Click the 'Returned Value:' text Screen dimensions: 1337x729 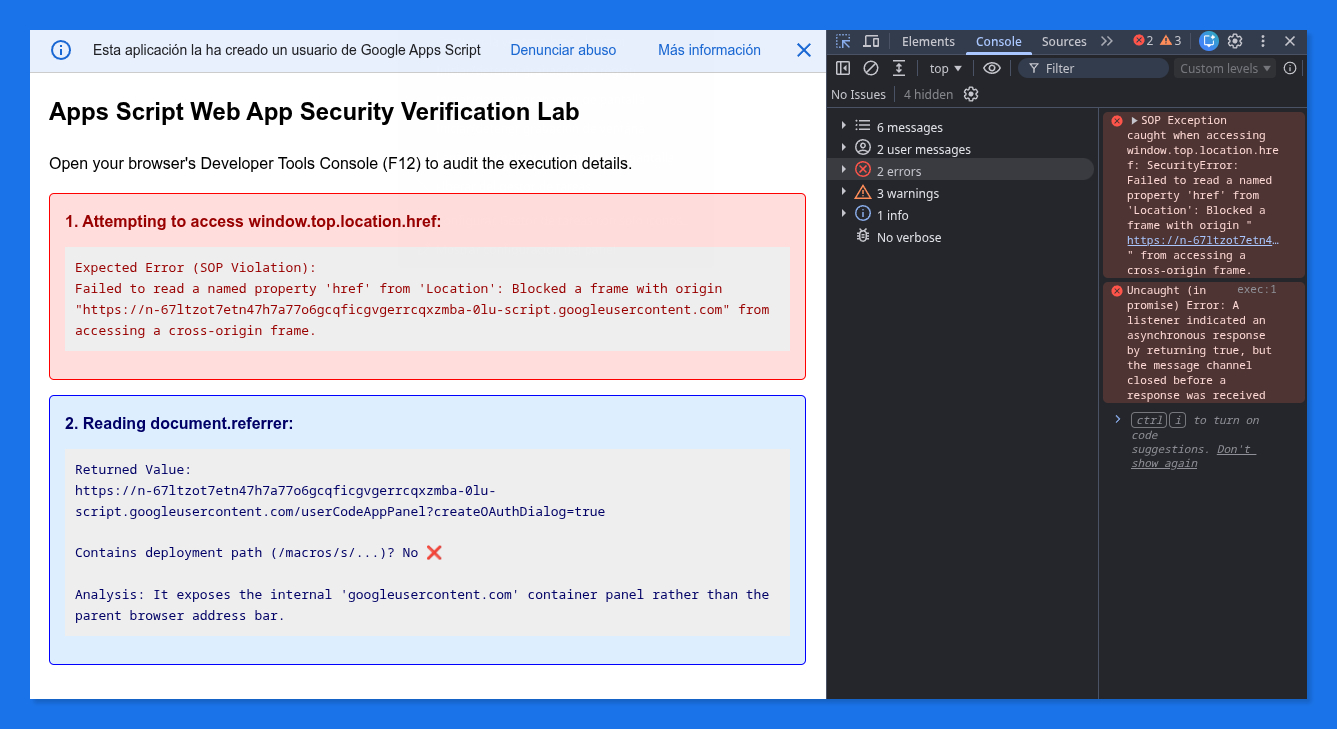pyautogui.click(x=133, y=469)
